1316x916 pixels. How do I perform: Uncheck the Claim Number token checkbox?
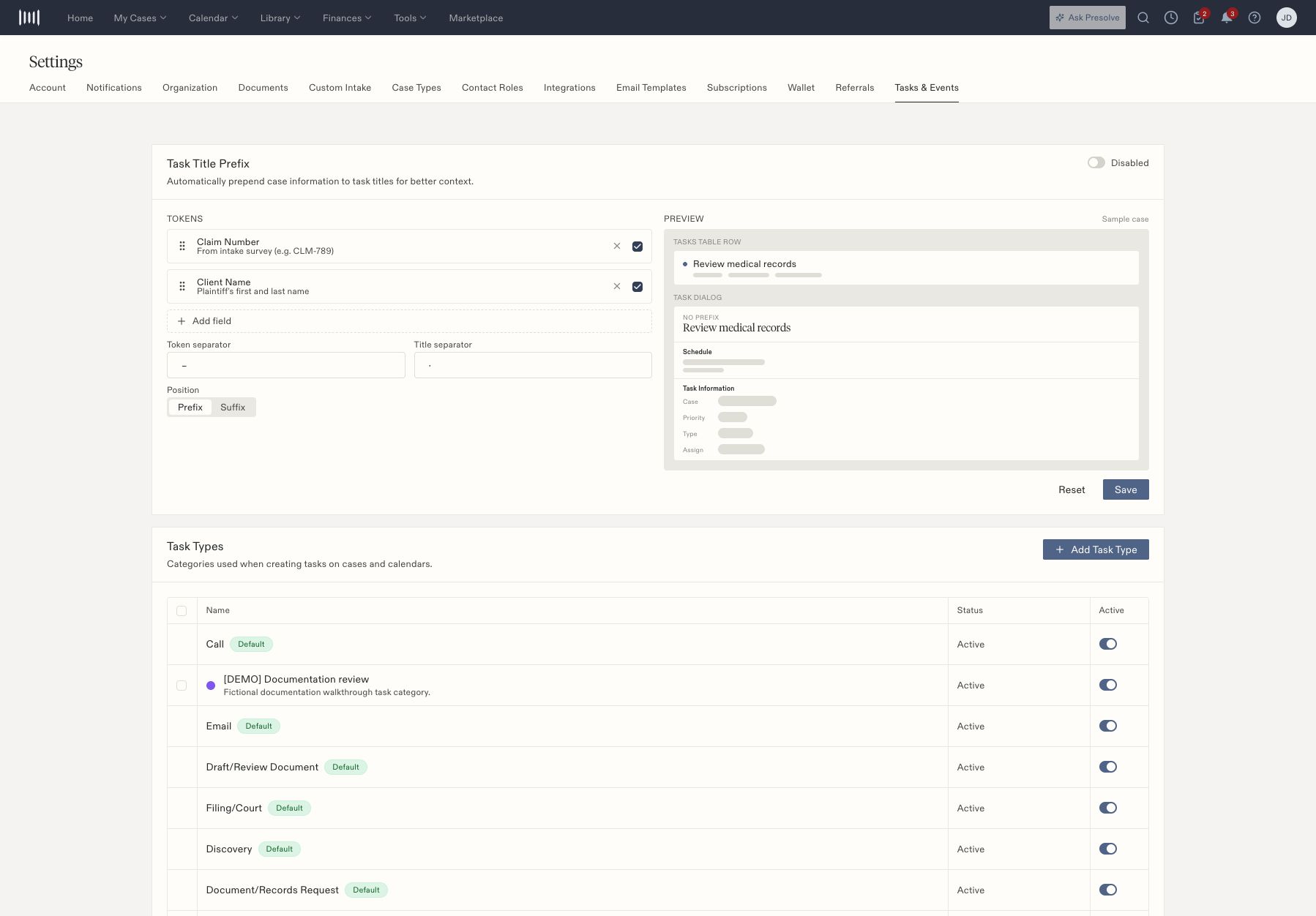[638, 247]
